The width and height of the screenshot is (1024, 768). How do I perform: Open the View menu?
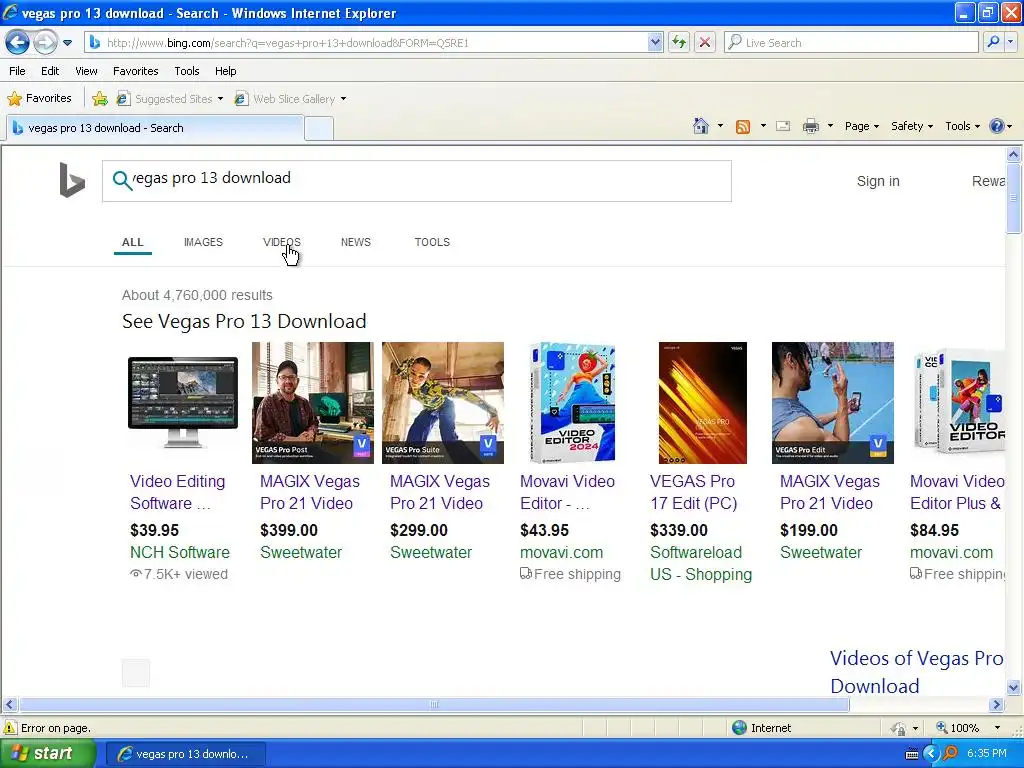[x=86, y=71]
